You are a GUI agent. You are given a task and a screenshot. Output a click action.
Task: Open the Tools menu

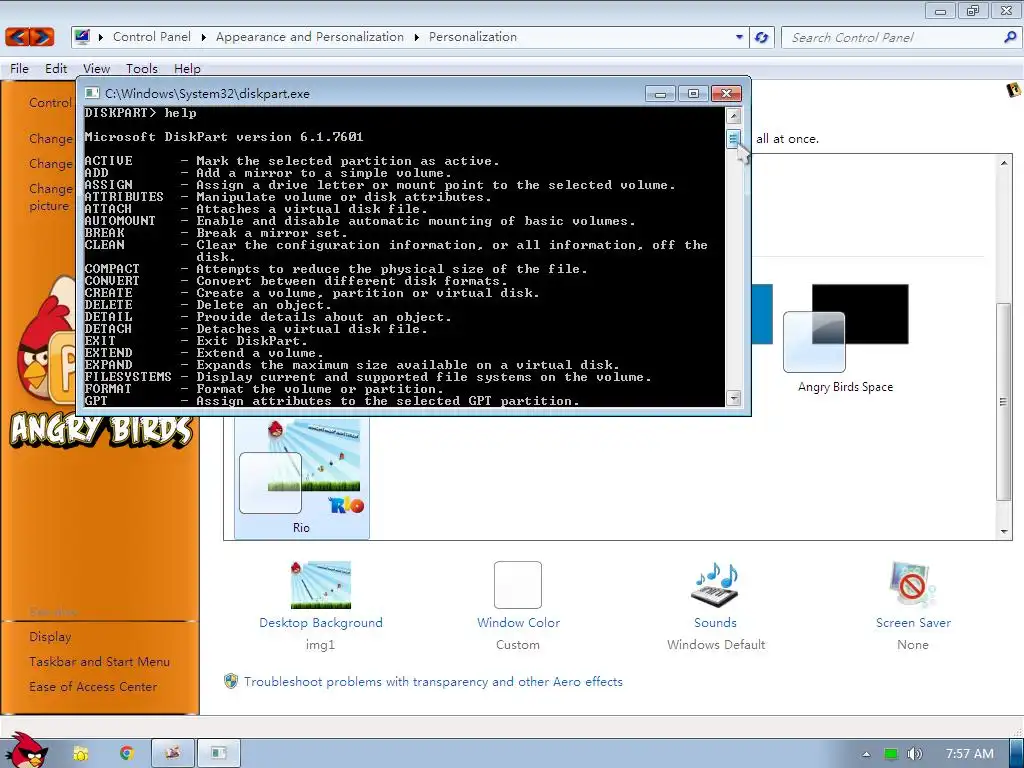142,69
